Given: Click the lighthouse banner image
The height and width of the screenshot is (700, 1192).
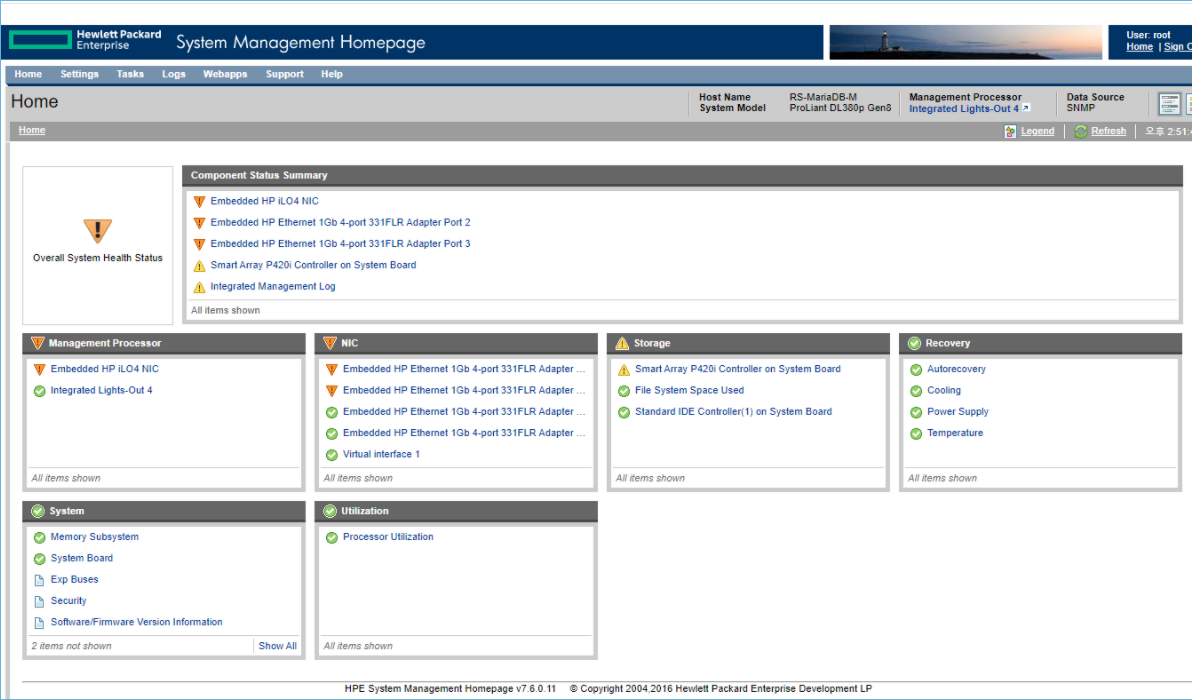Looking at the screenshot, I should point(965,42).
